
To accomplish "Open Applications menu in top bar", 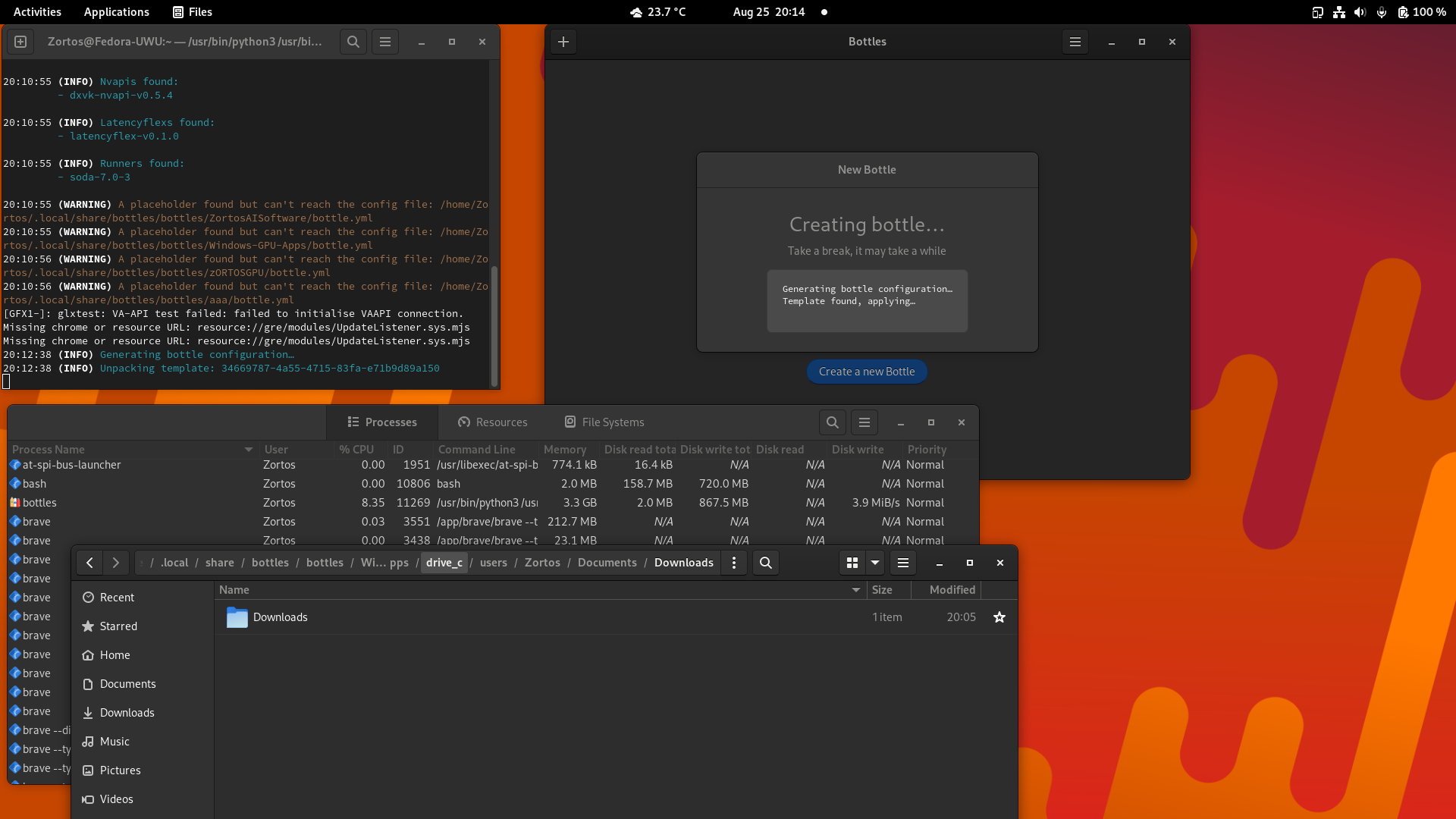I will (x=116, y=12).
